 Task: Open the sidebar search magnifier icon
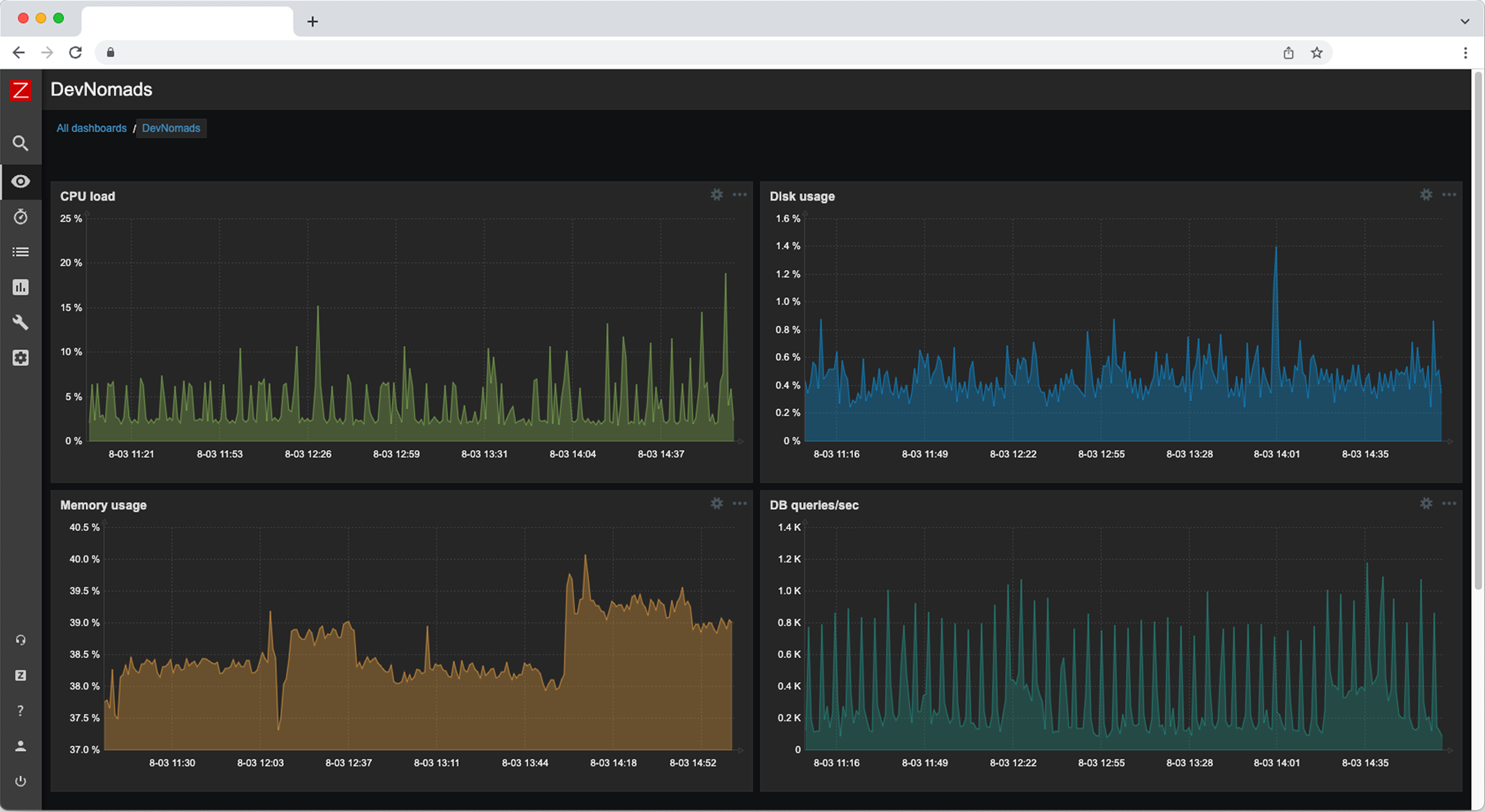(21, 143)
